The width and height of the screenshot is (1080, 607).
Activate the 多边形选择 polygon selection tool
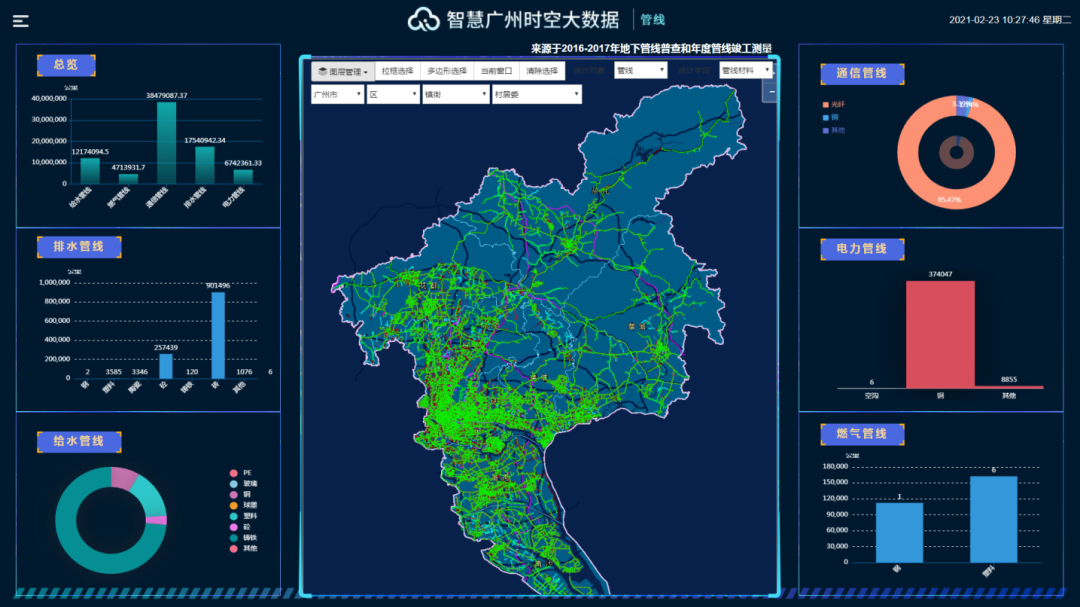coord(447,71)
